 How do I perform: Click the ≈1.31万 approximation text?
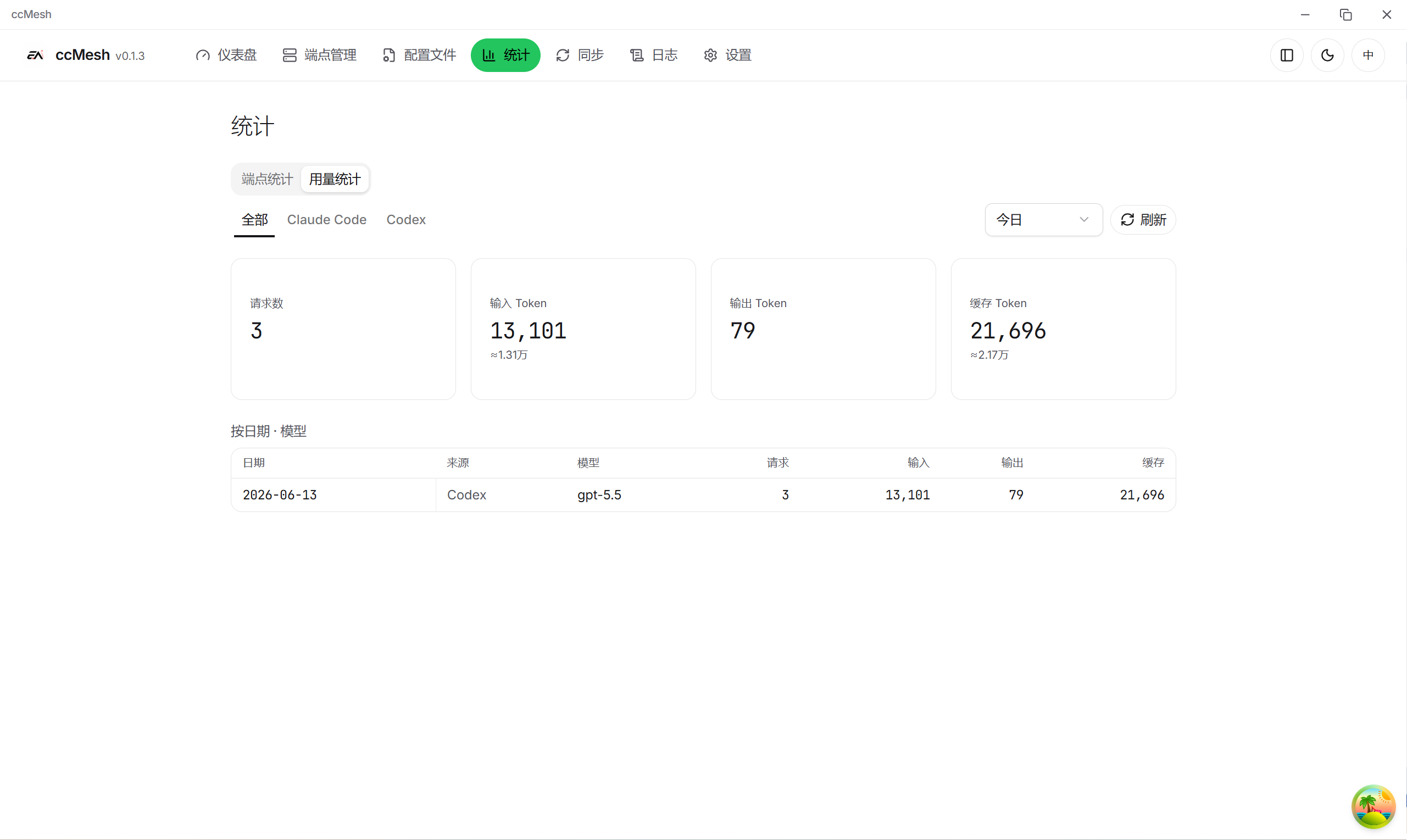[509, 355]
